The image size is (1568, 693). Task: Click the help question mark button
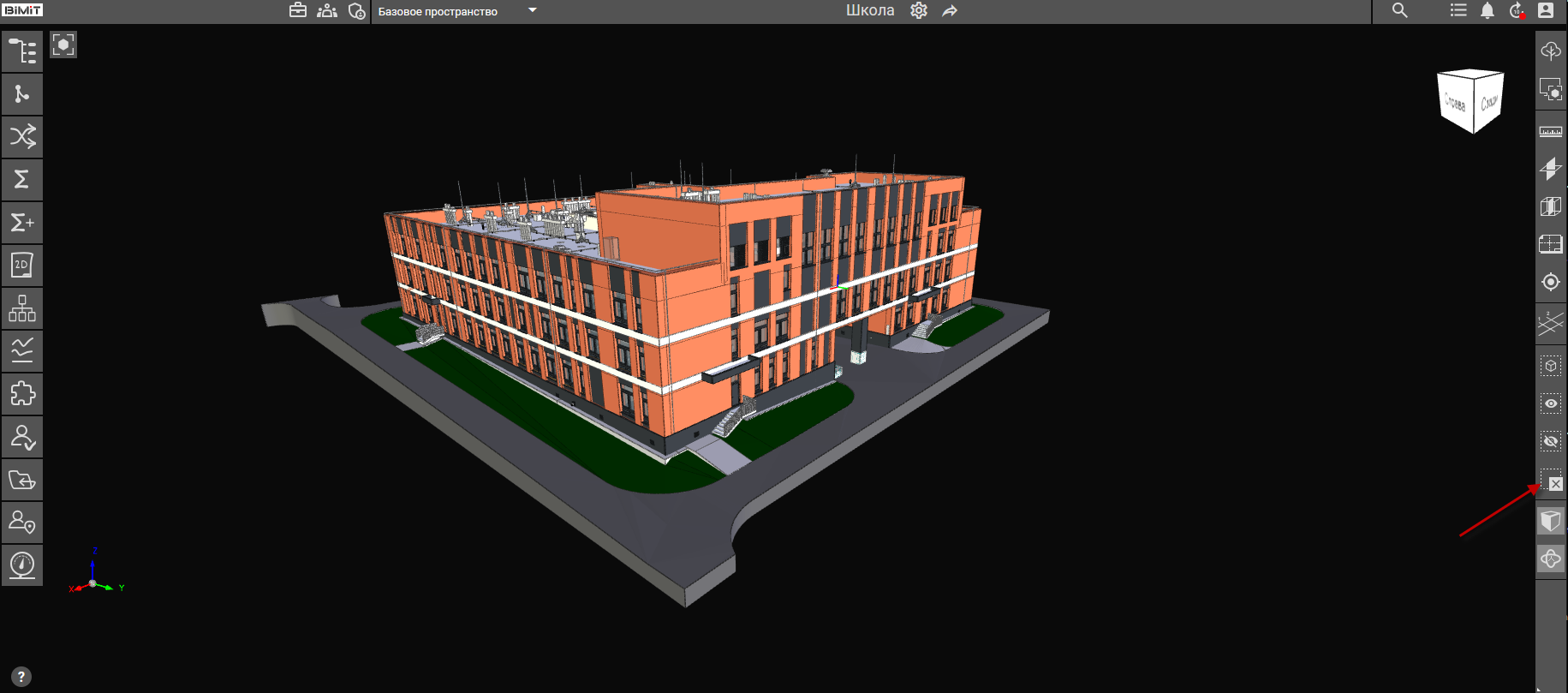(x=21, y=677)
